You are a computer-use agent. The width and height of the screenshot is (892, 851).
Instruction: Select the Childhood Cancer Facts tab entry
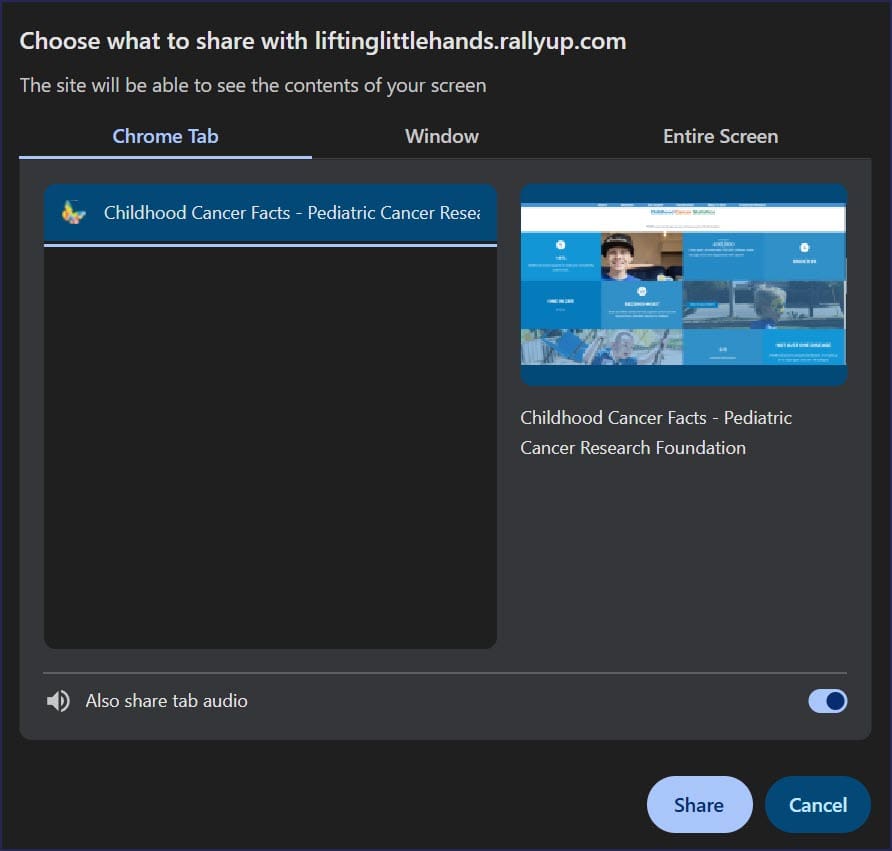coord(291,213)
